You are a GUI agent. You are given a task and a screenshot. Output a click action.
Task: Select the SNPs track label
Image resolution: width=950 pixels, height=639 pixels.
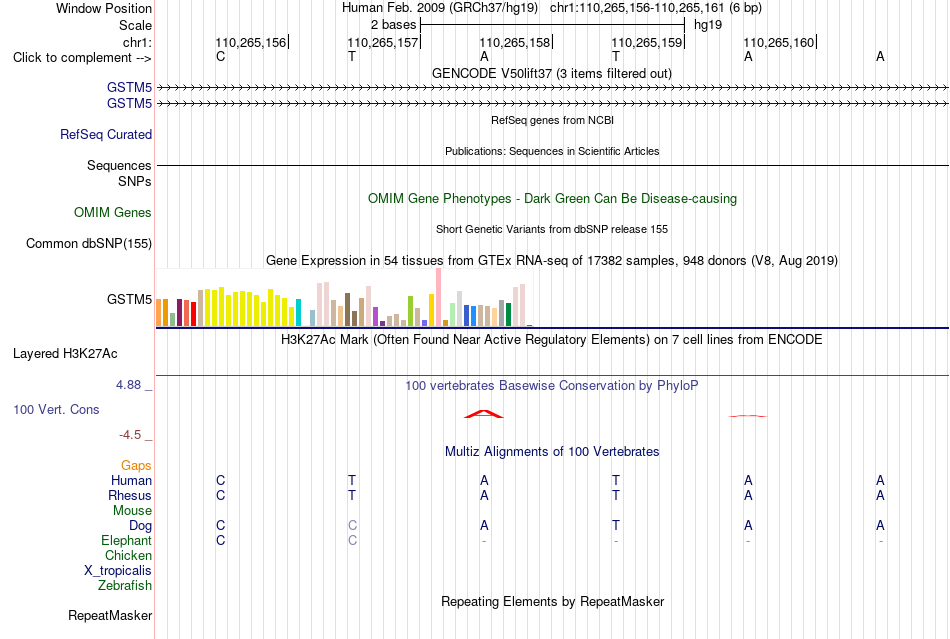[x=135, y=181]
